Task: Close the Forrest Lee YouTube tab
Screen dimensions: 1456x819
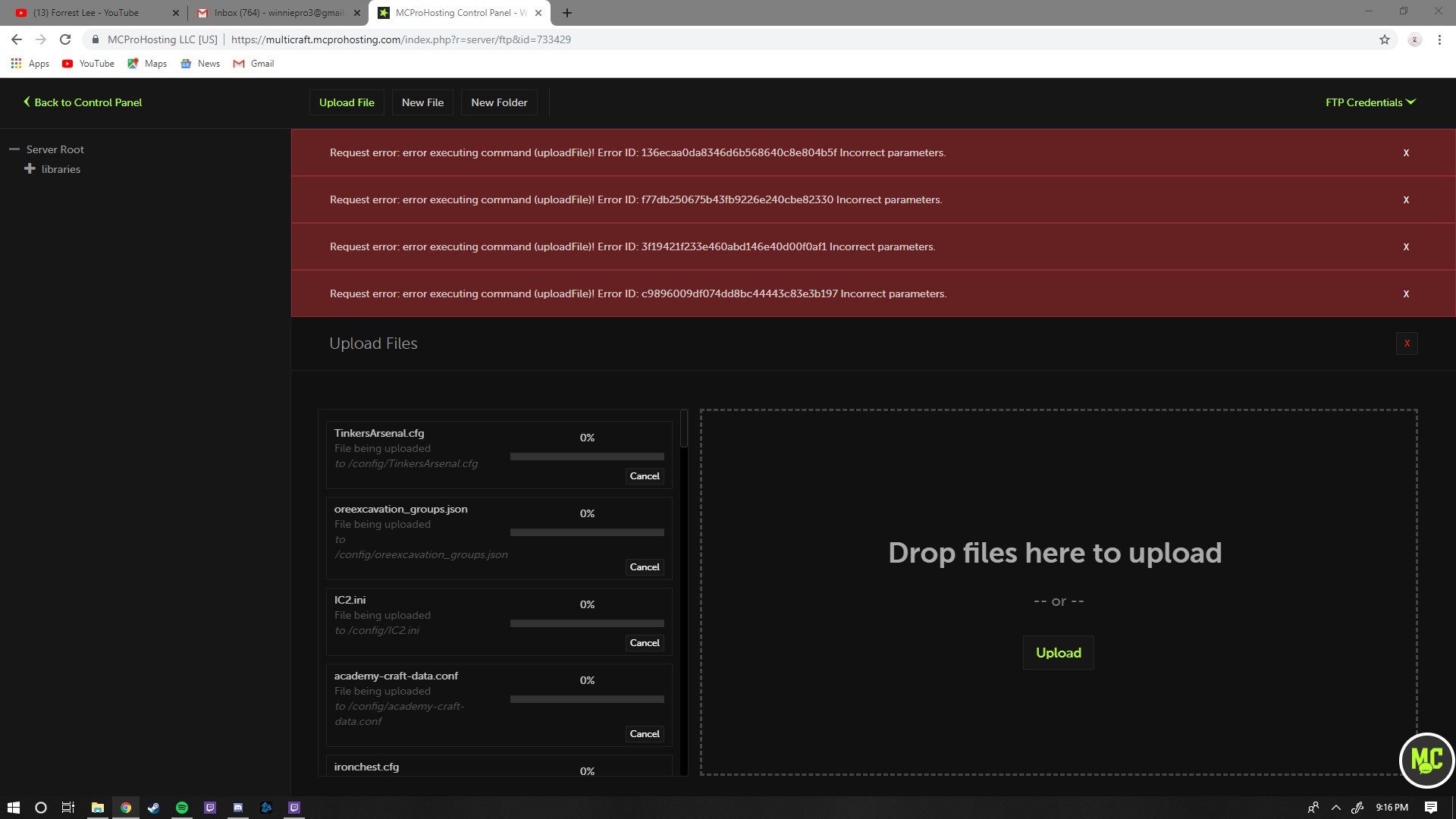Action: (175, 13)
